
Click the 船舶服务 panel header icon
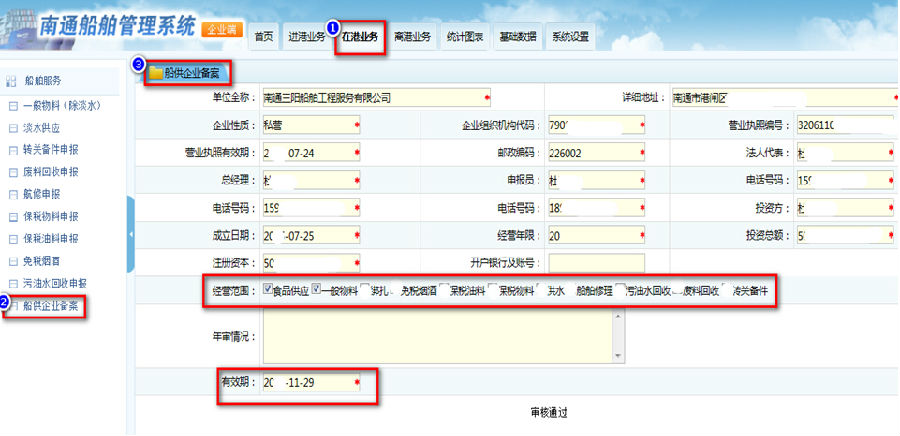click(x=10, y=79)
